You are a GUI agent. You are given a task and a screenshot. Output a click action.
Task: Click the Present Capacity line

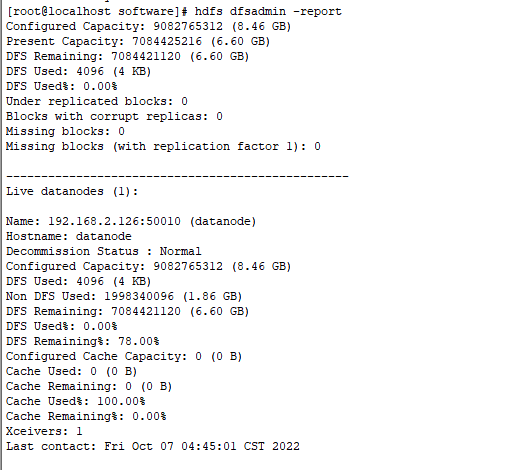point(138,41)
